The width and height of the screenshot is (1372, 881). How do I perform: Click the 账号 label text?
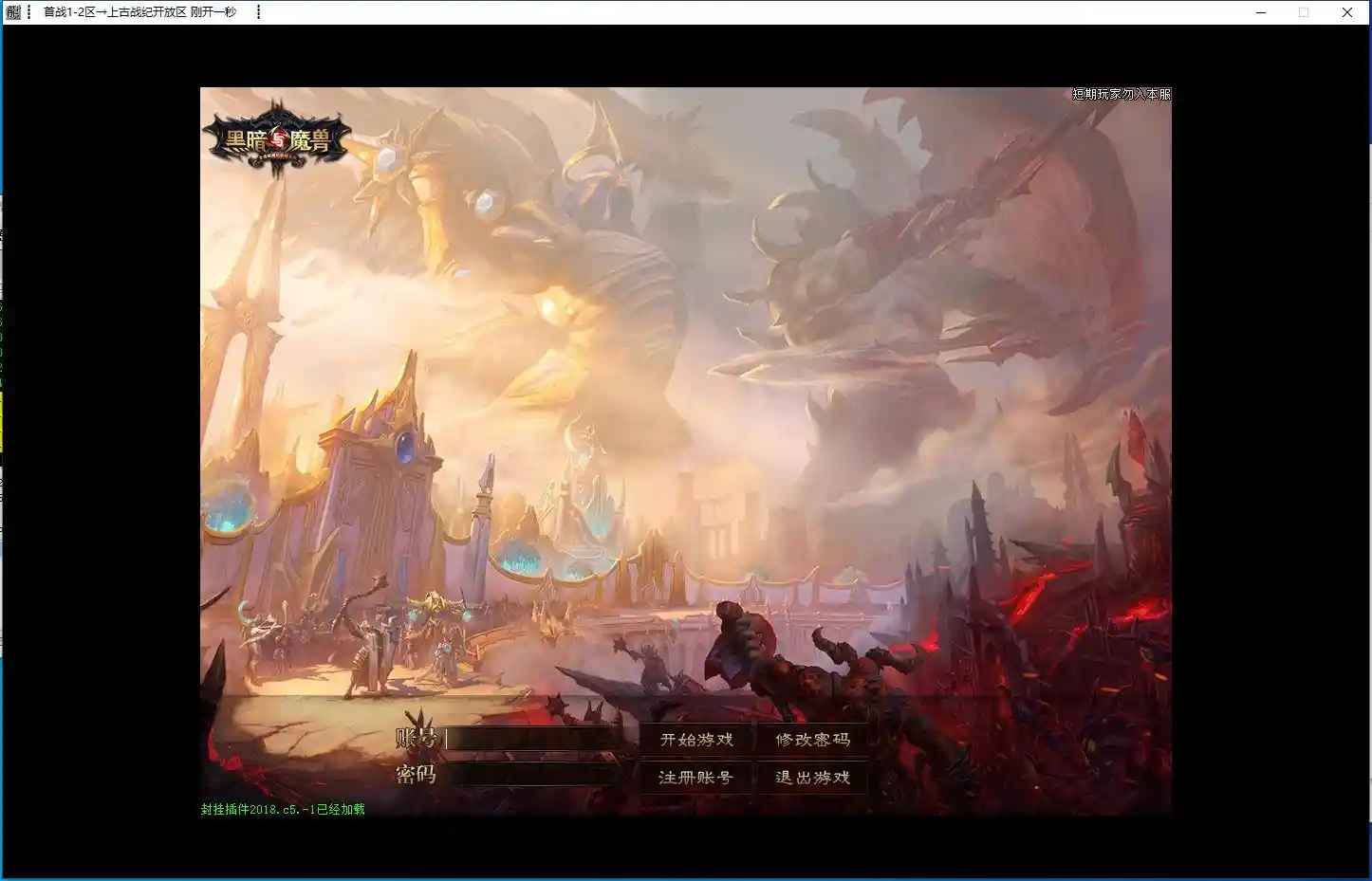coord(416,739)
